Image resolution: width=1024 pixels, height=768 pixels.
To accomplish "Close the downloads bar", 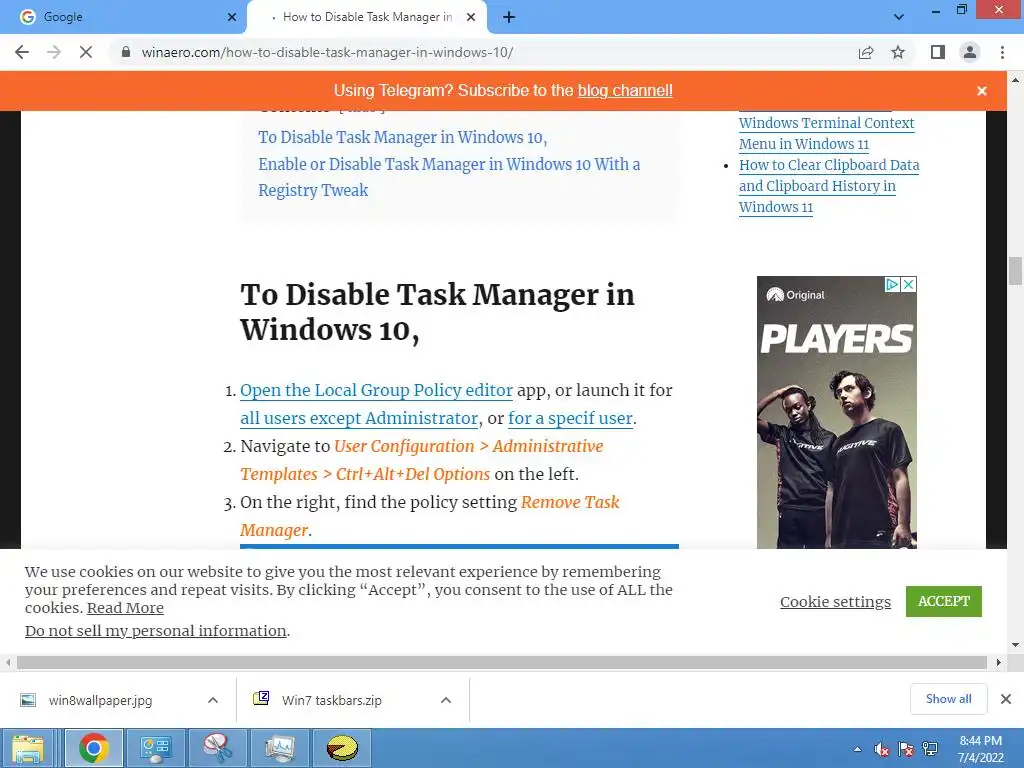I will [1006, 699].
